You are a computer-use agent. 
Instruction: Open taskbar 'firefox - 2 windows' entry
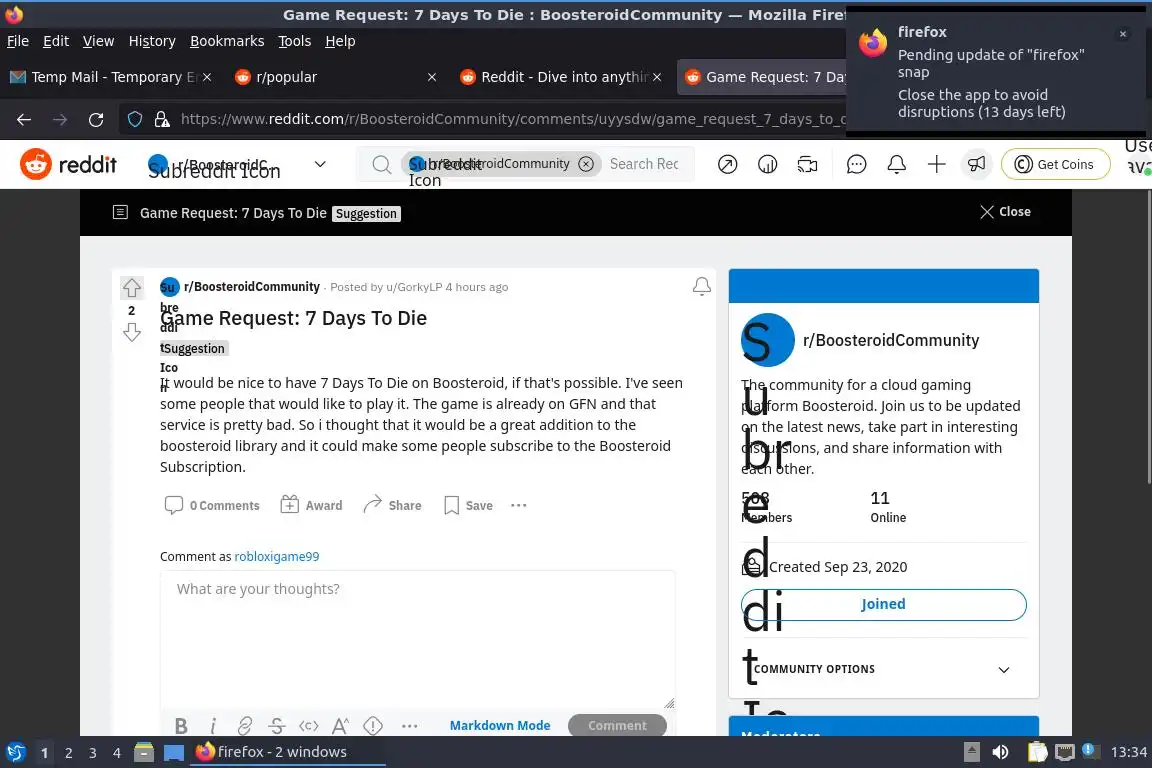coord(288,752)
